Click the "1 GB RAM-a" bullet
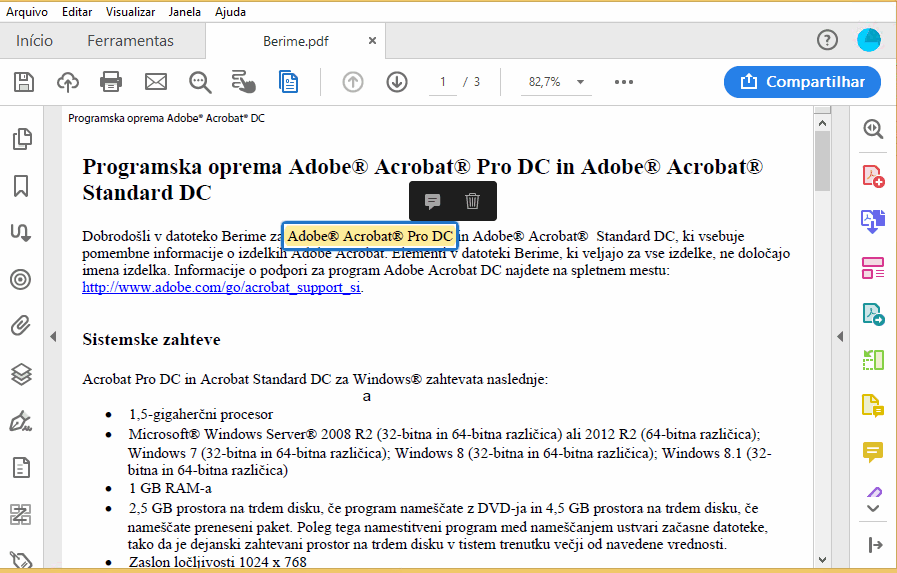Screen dimensions: 897x573 [x=170, y=488]
